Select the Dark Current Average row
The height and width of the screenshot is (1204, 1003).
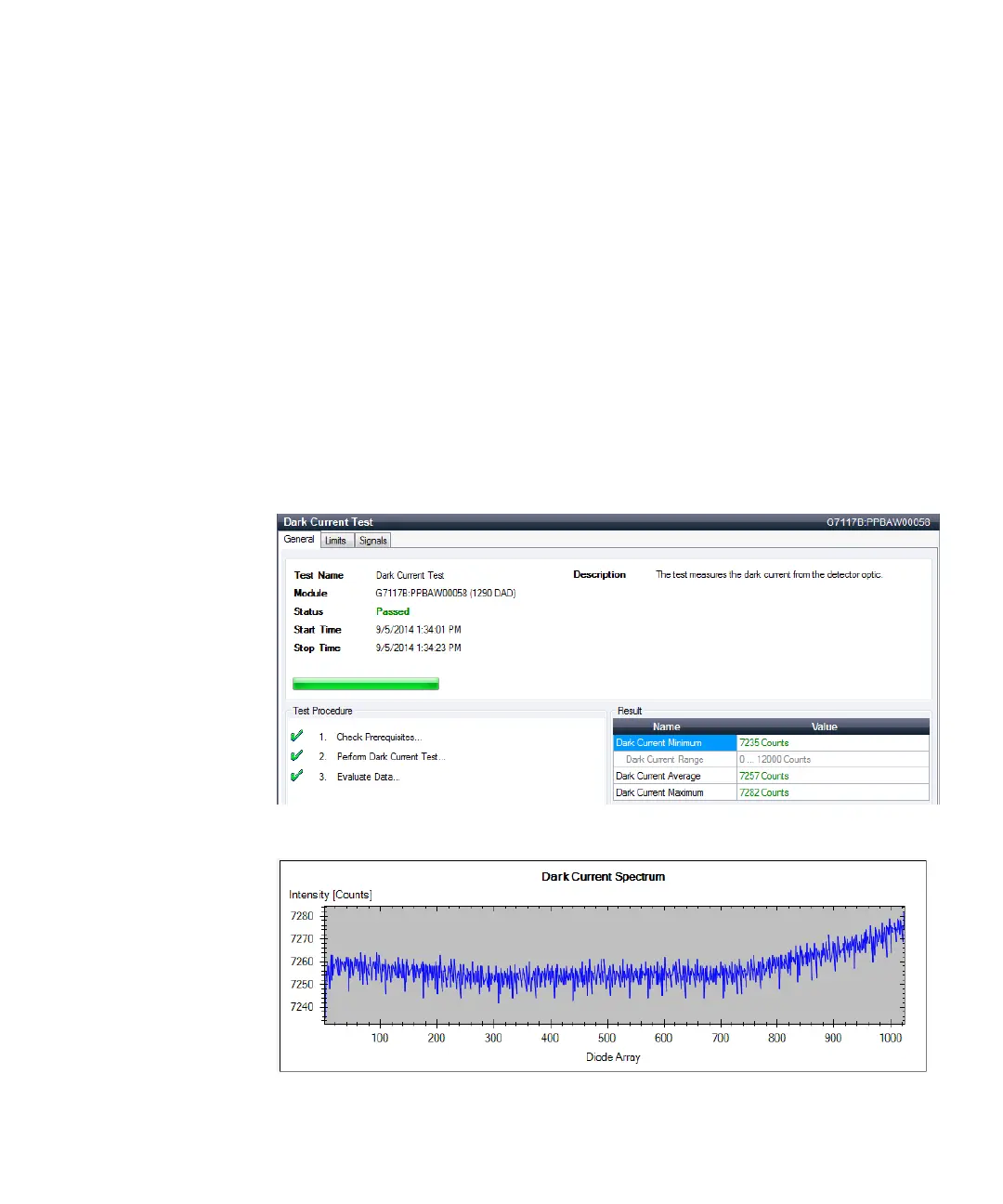pyautogui.click(x=771, y=777)
